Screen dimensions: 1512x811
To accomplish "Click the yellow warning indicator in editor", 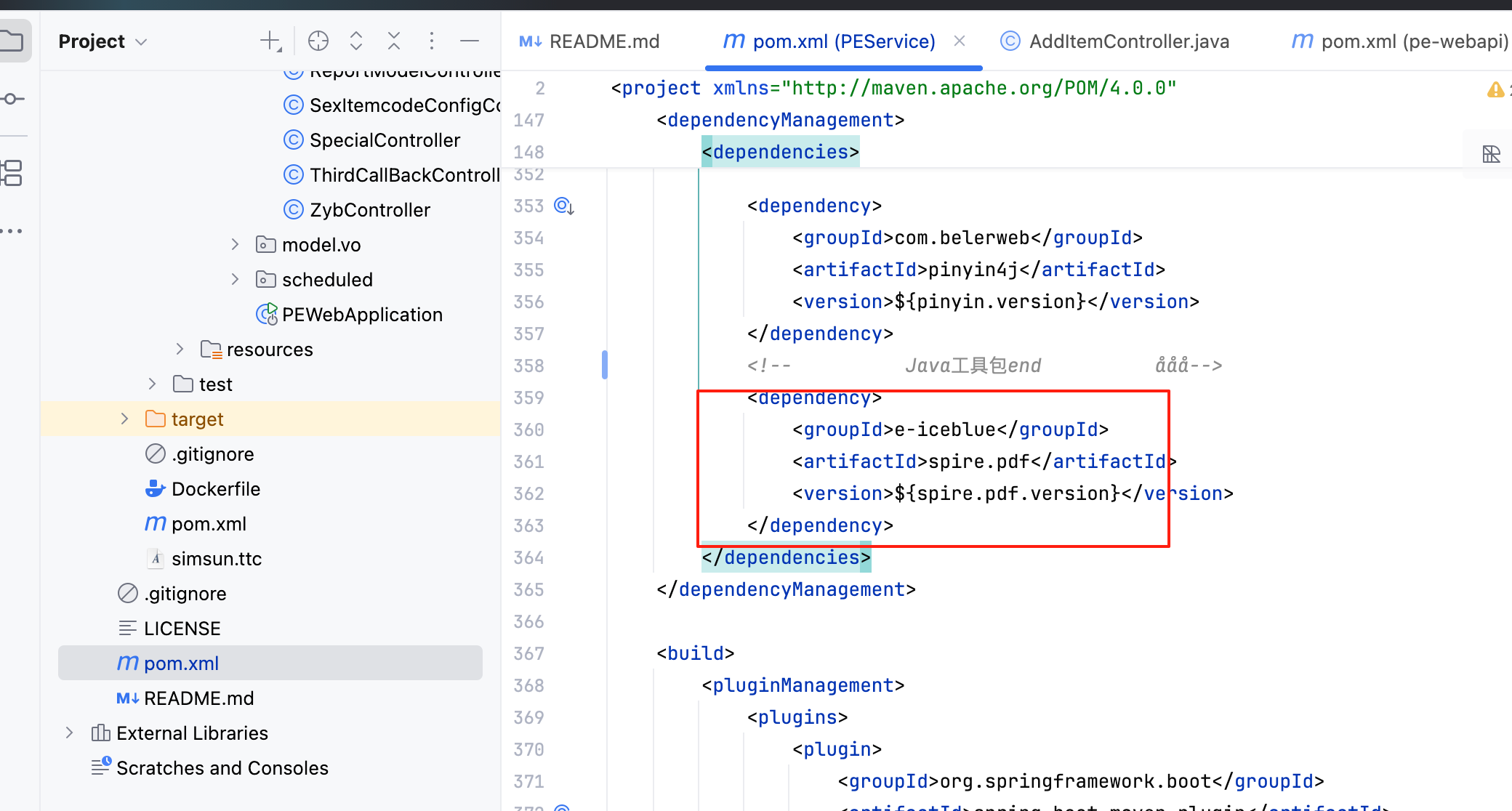I will pos(1495,89).
